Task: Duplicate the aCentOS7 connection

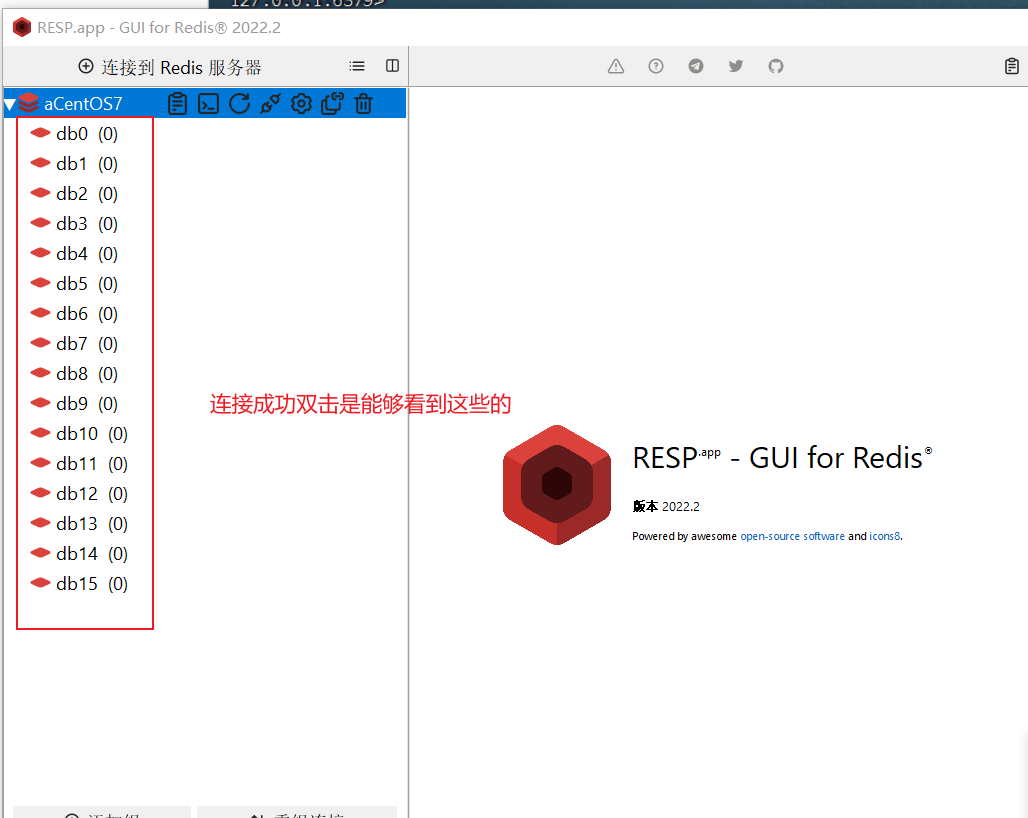Action: pos(332,103)
